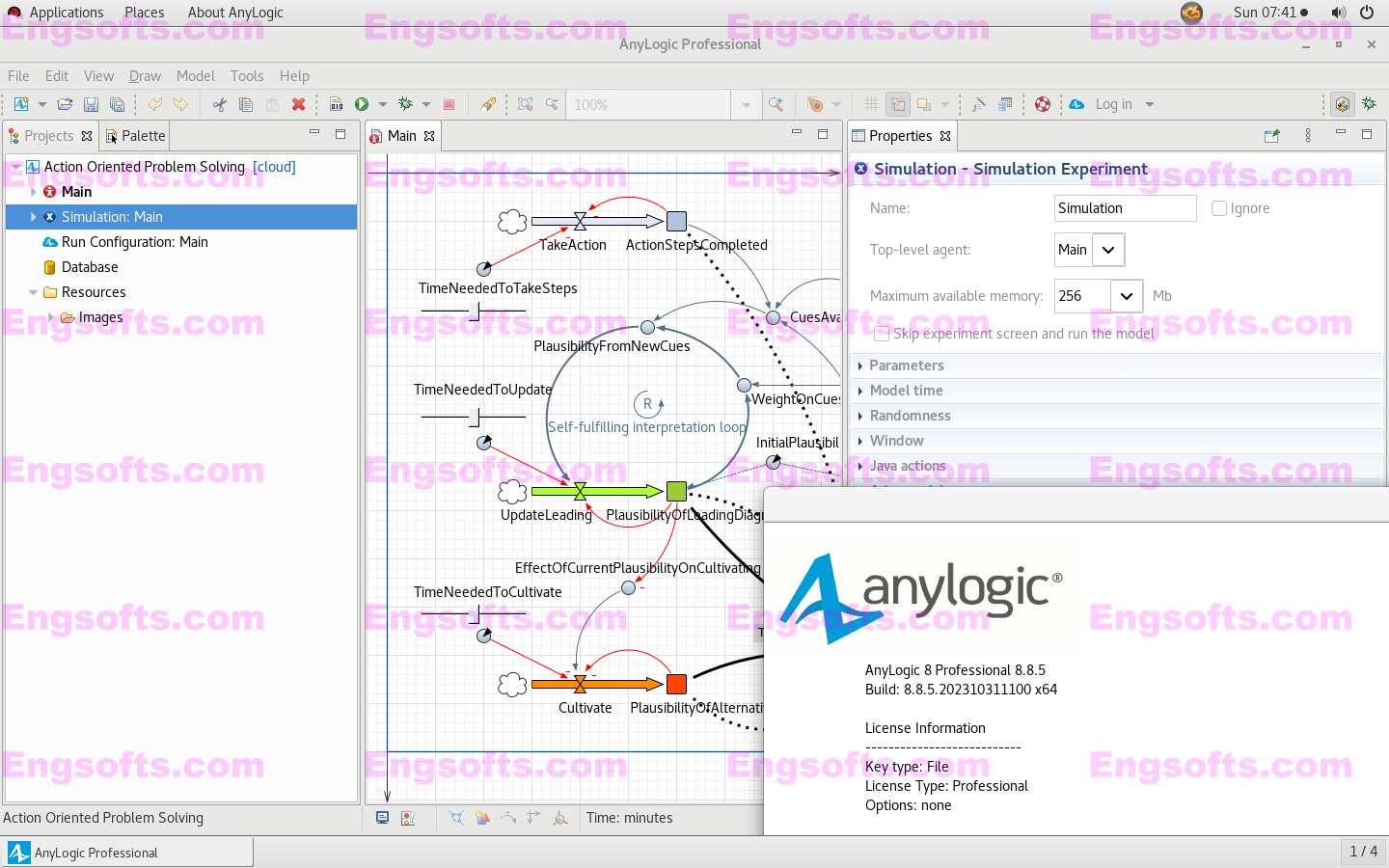
Task: Click the red lifebuoy Help icon
Action: (x=1043, y=104)
